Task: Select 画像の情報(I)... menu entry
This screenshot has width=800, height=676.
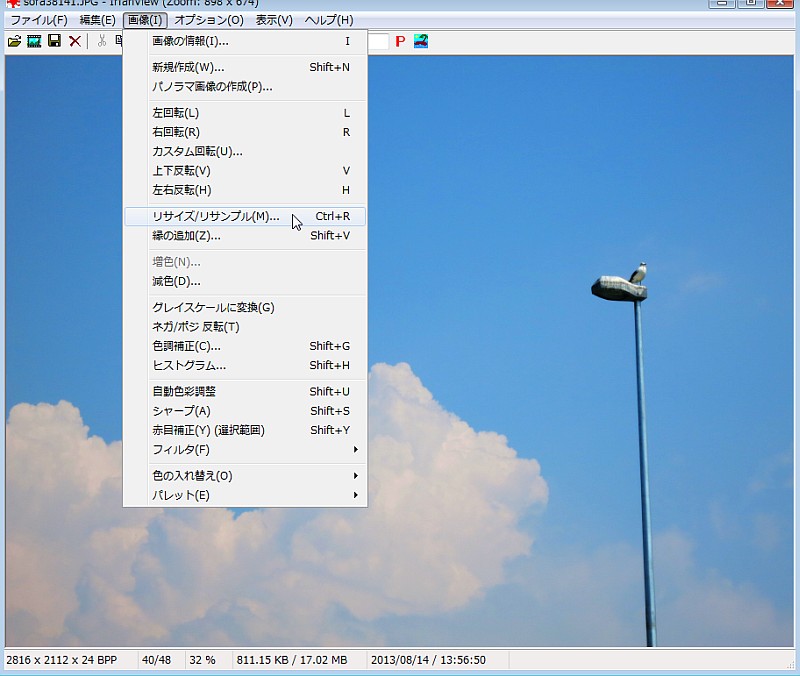Action: click(x=245, y=41)
